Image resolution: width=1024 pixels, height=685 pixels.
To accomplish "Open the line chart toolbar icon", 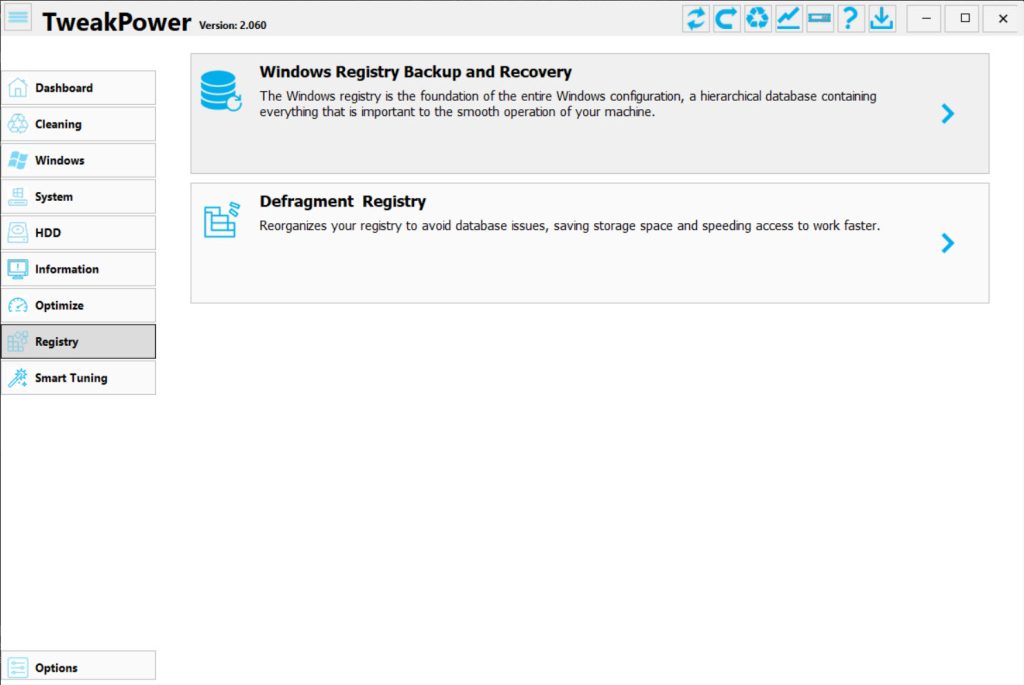I will pos(788,18).
